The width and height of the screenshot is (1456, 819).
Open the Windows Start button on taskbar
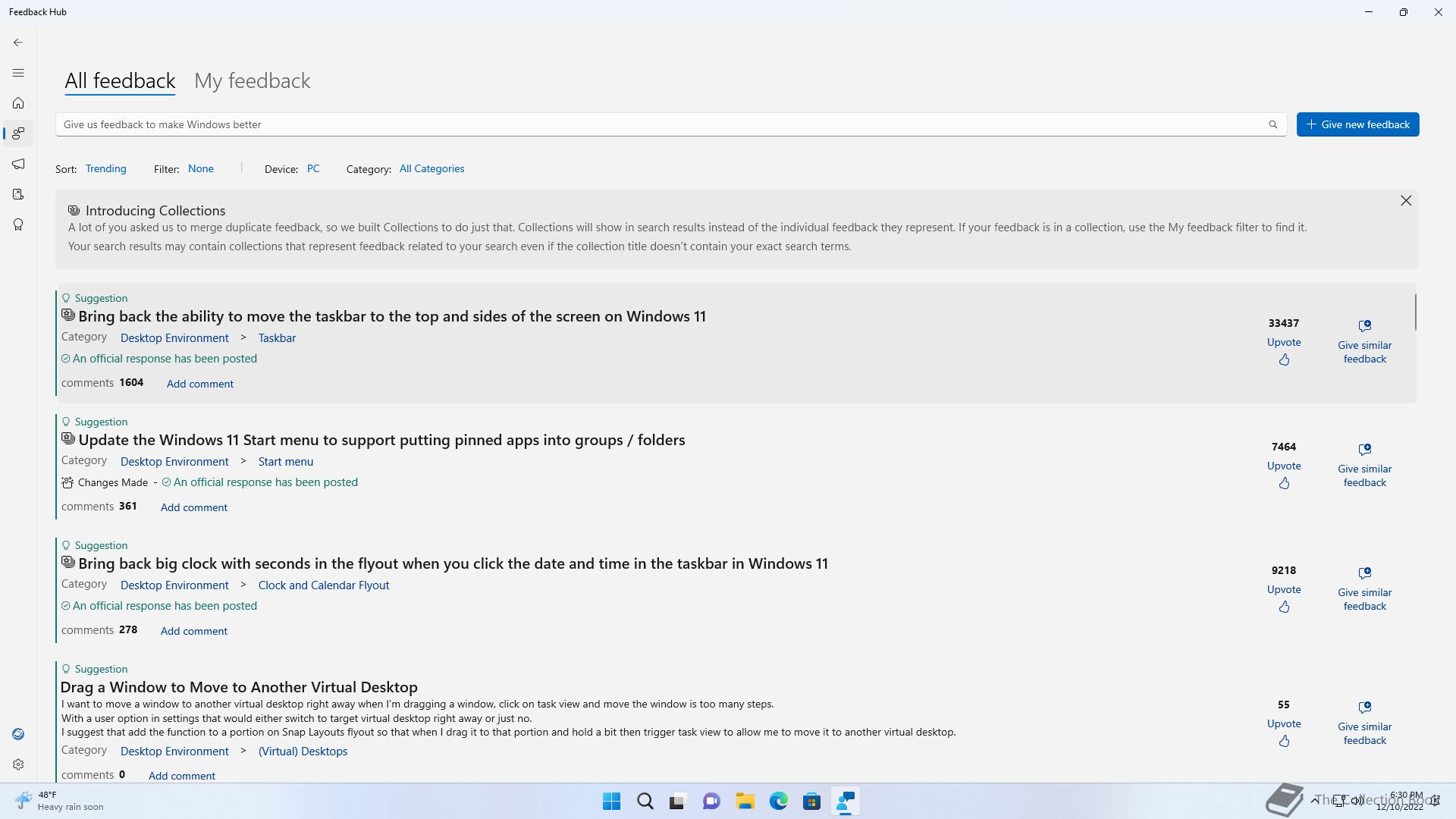pos(611,802)
